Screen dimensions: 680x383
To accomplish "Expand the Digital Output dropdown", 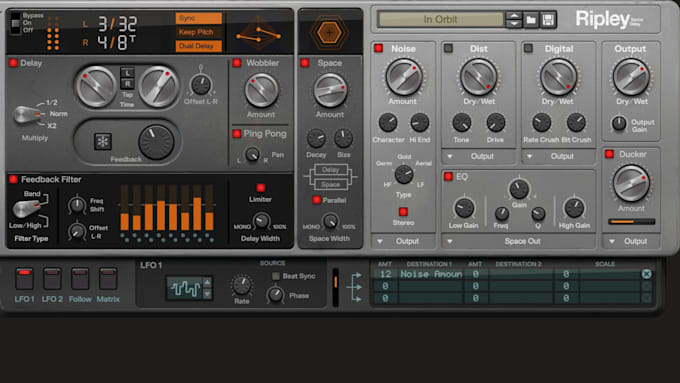I will [559, 156].
